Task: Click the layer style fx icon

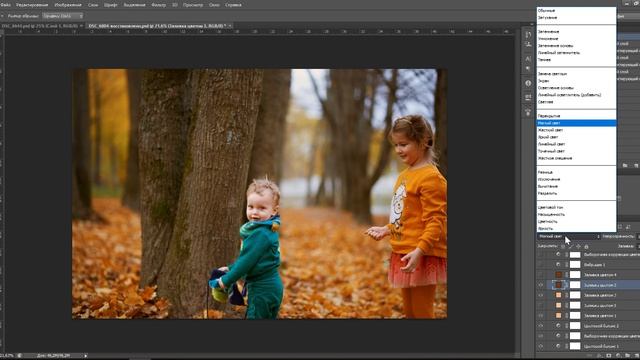Action: click(600, 356)
